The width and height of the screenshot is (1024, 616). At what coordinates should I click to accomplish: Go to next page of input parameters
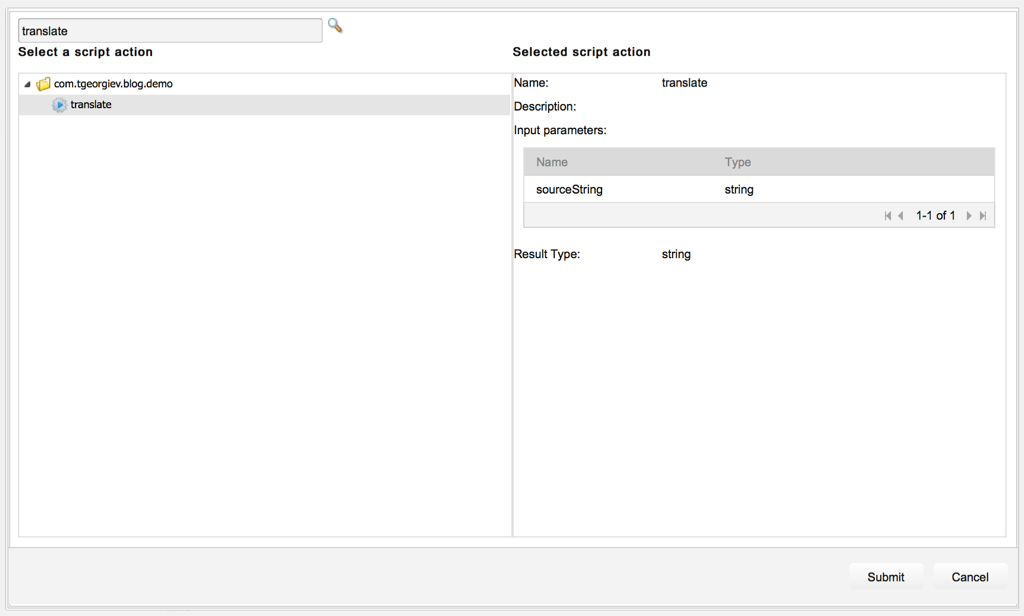969,216
